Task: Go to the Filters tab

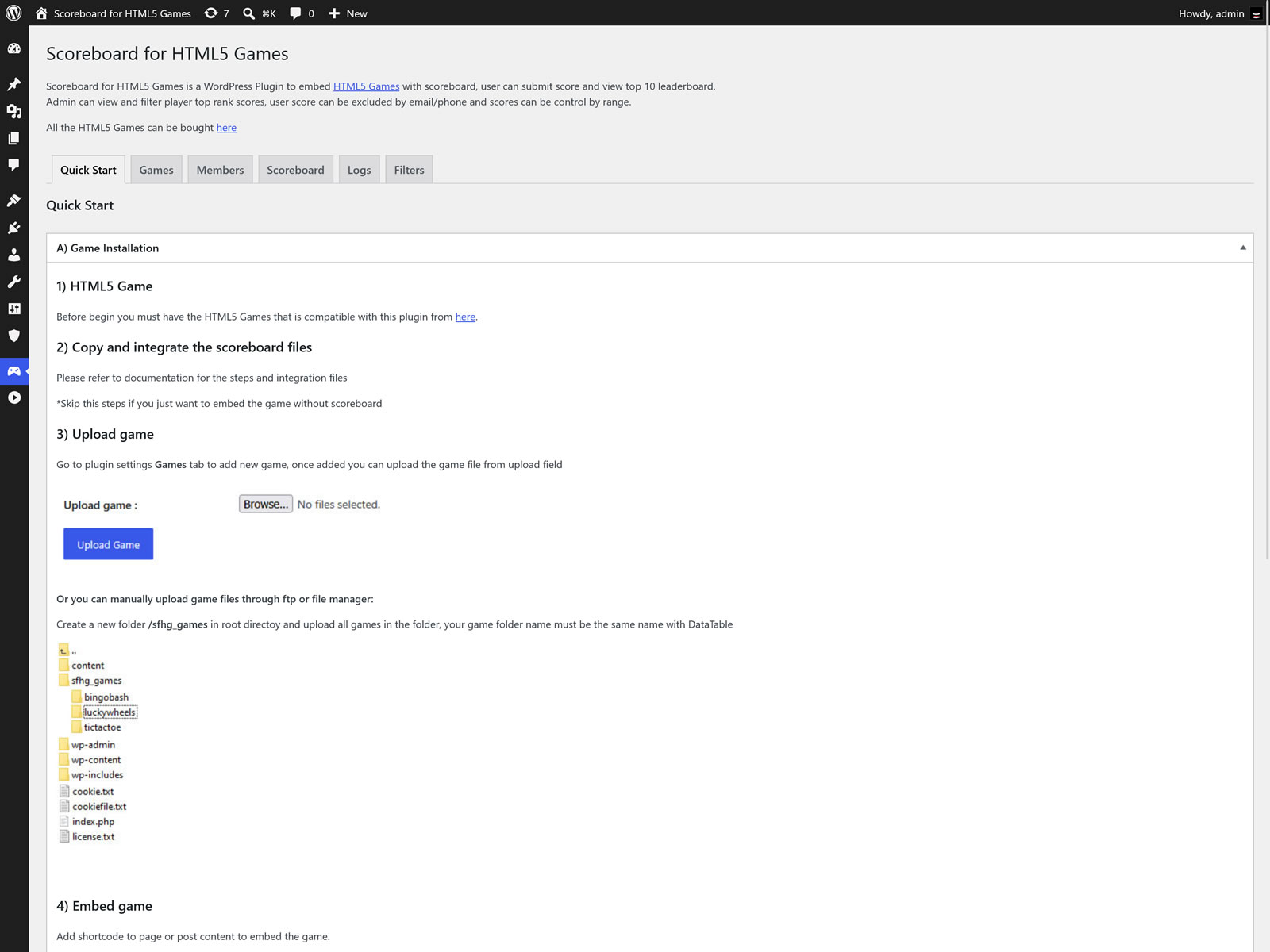Action: (x=409, y=170)
